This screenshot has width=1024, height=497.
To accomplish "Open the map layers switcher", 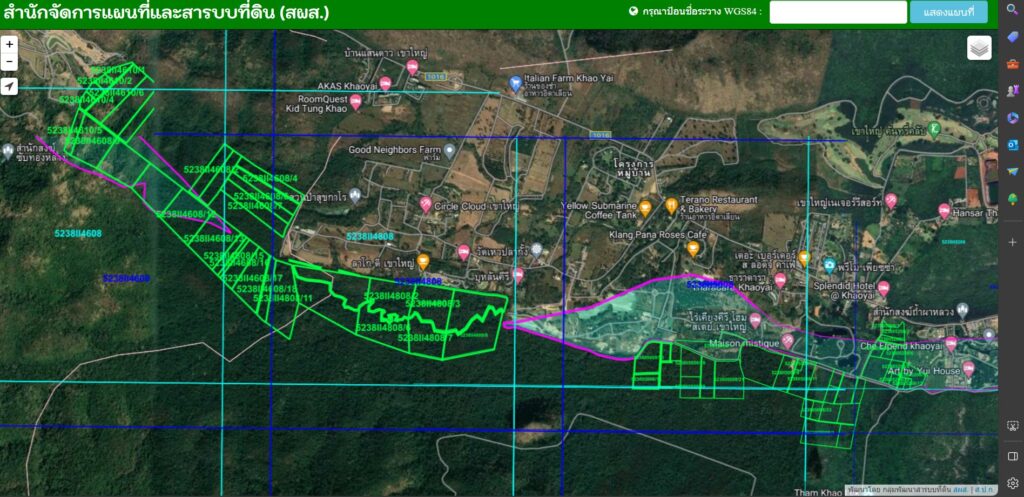I will tap(979, 48).
